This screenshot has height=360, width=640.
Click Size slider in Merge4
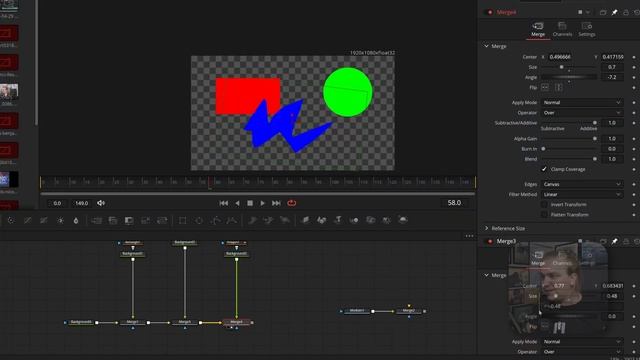pyautogui.click(x=569, y=67)
